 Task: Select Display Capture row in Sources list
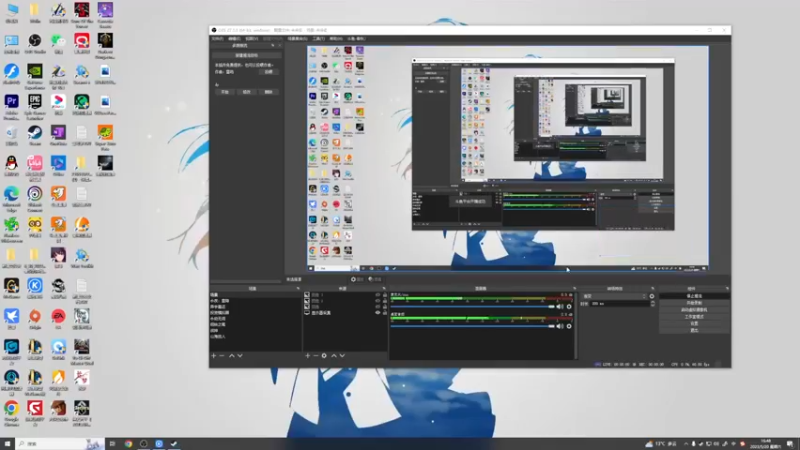click(344, 313)
